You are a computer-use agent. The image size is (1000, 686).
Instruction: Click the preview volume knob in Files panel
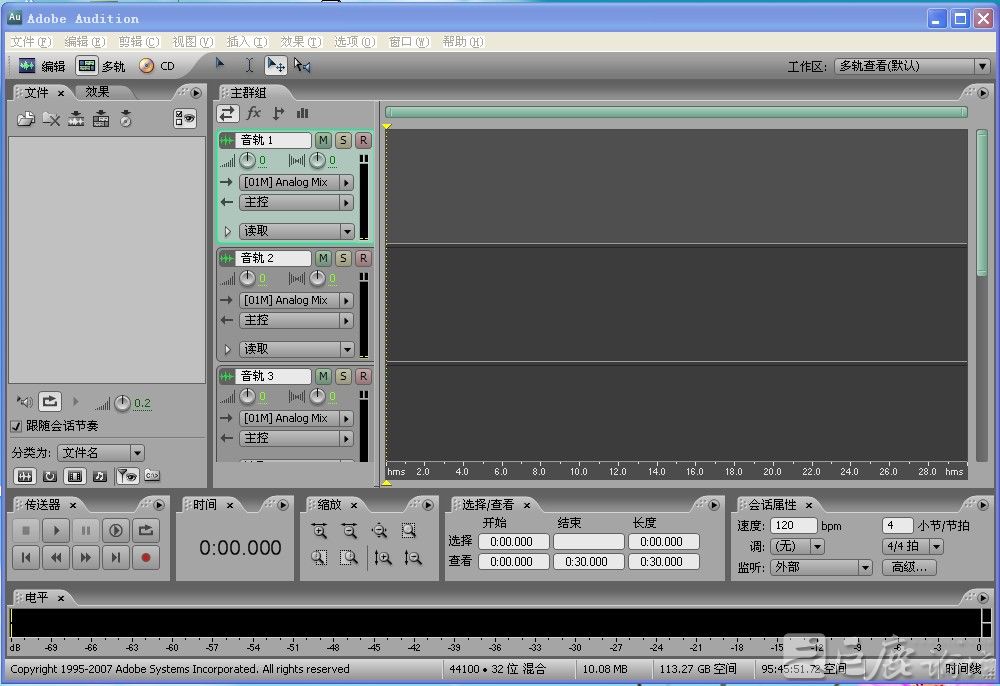click(x=122, y=403)
